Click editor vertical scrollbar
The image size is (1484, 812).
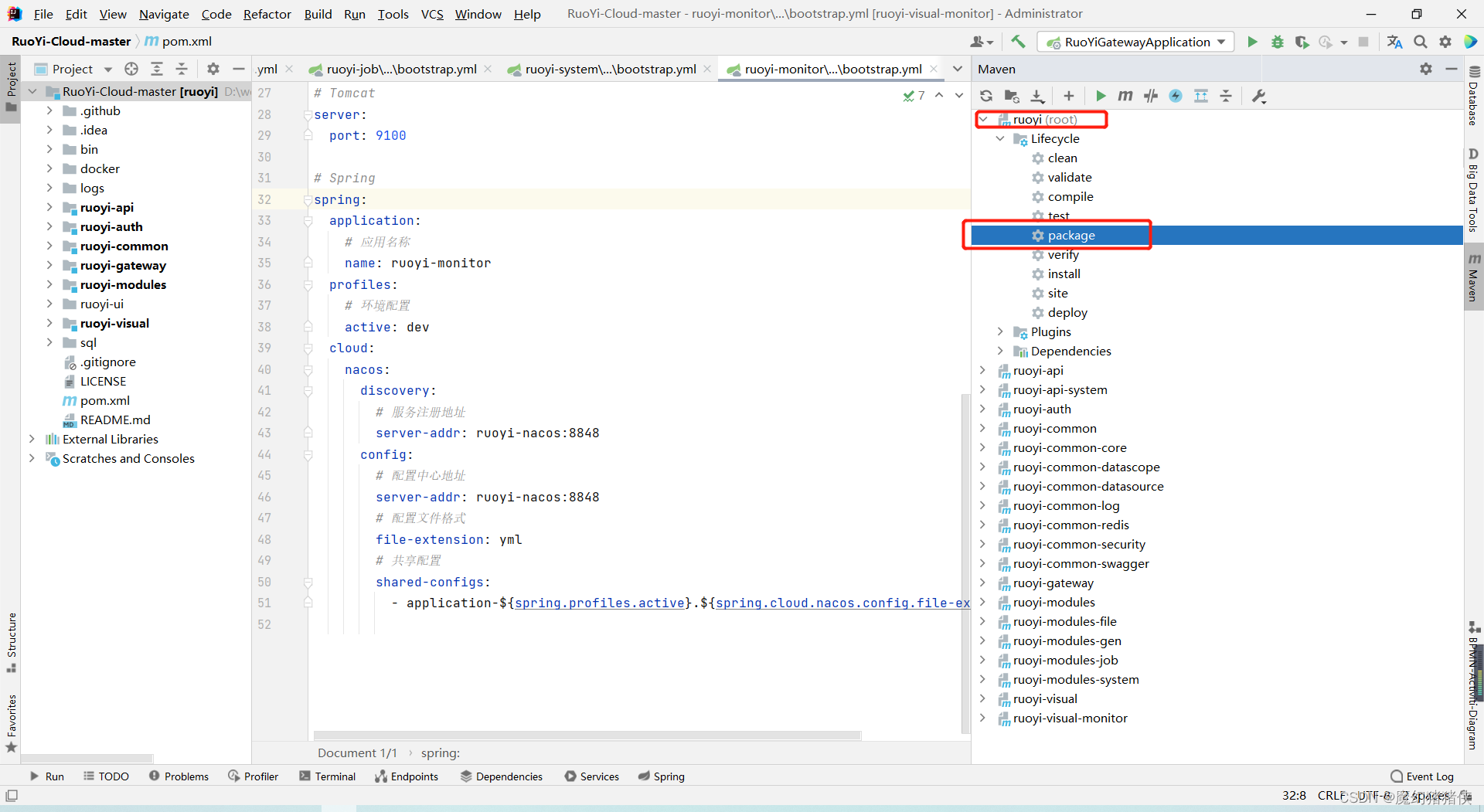965,562
